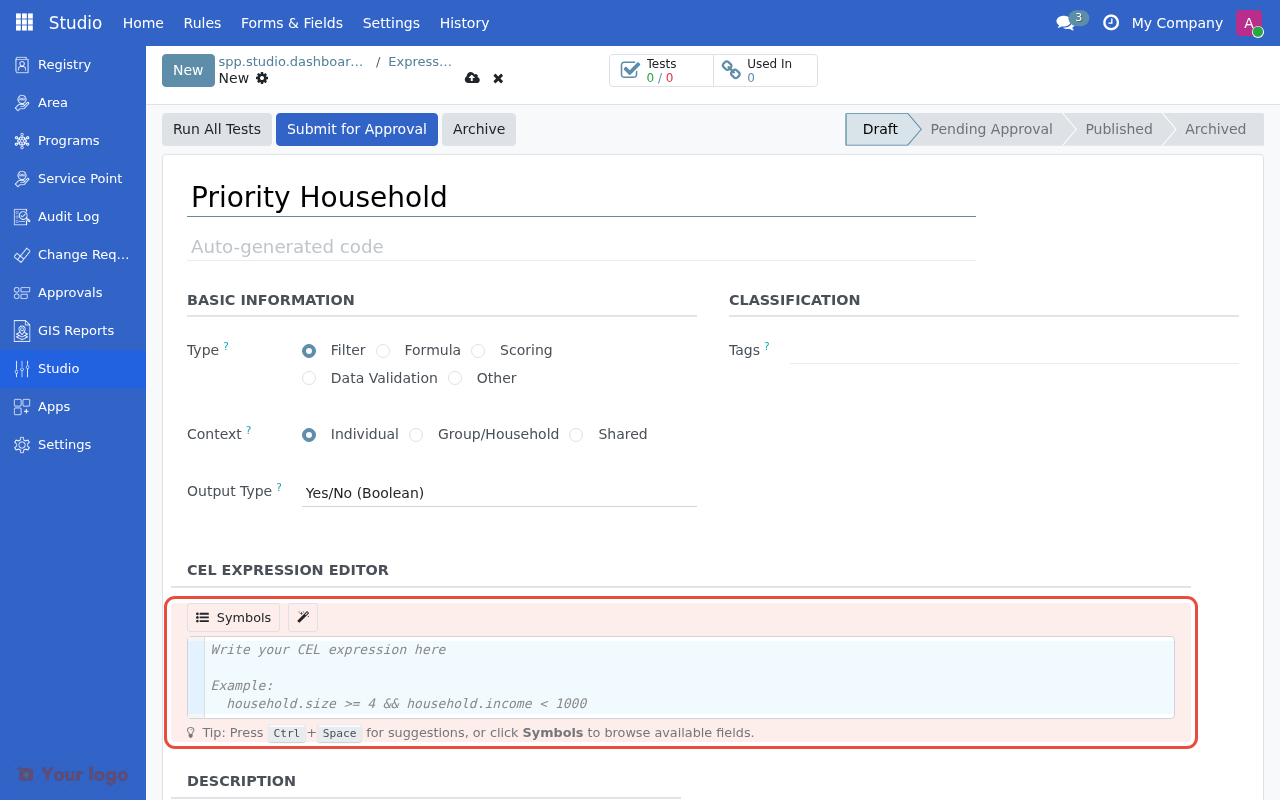
Task: Open the chat messages icon
Action: (x=1065, y=23)
